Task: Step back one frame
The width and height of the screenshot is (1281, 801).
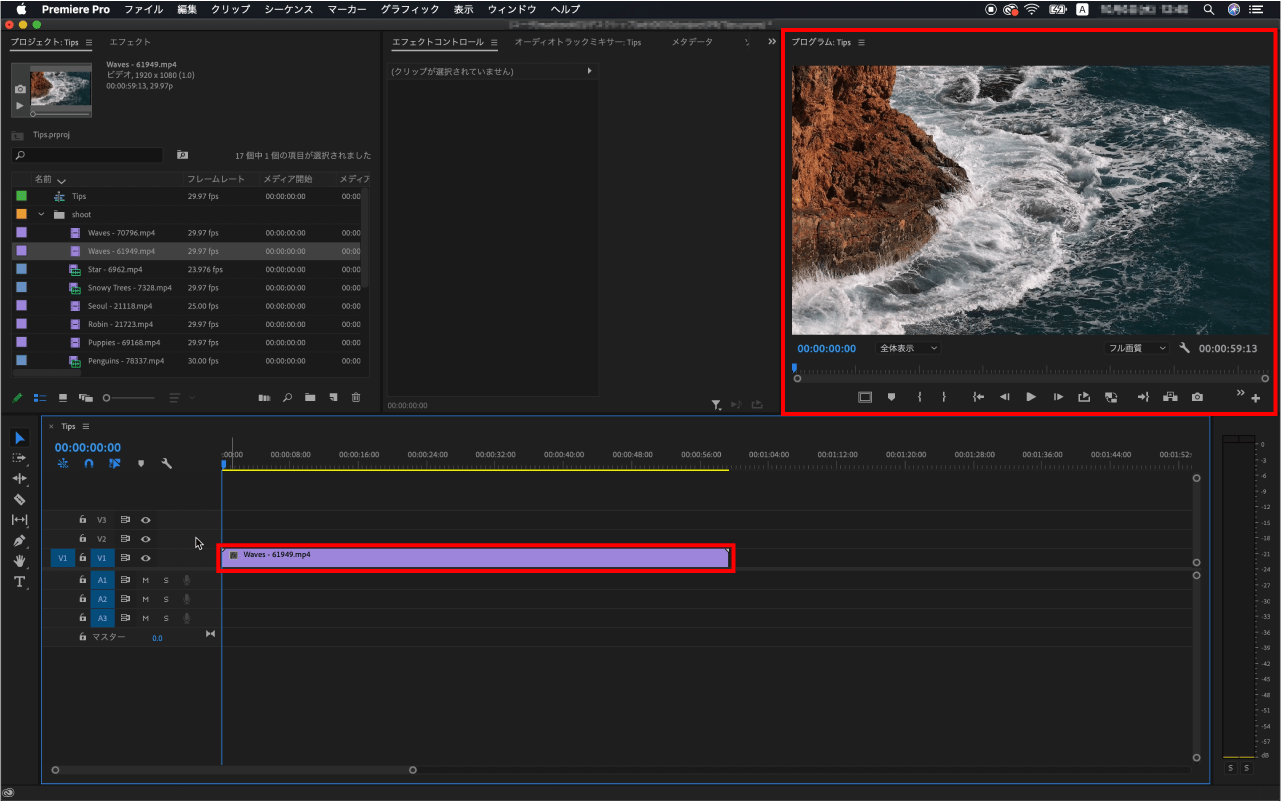Action: (x=1005, y=397)
